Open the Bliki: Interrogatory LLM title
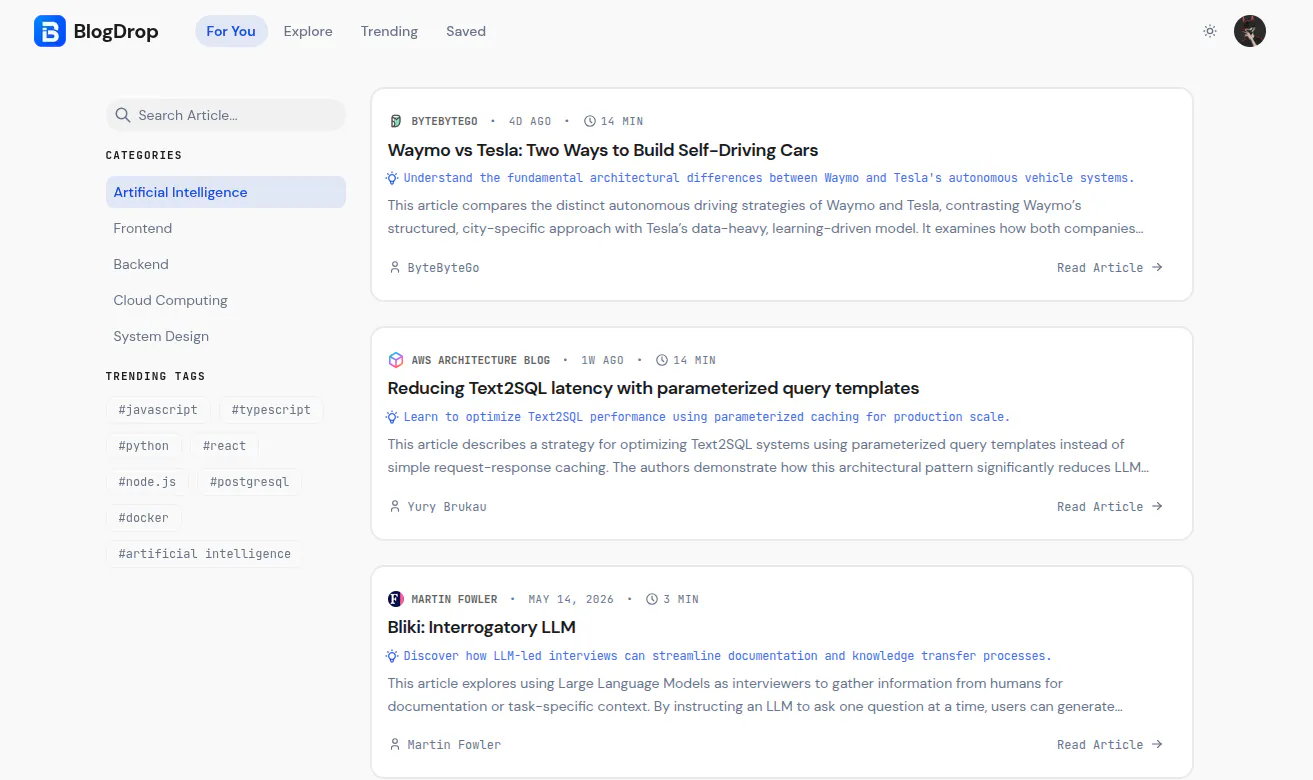The height and width of the screenshot is (780, 1313). coord(482,627)
